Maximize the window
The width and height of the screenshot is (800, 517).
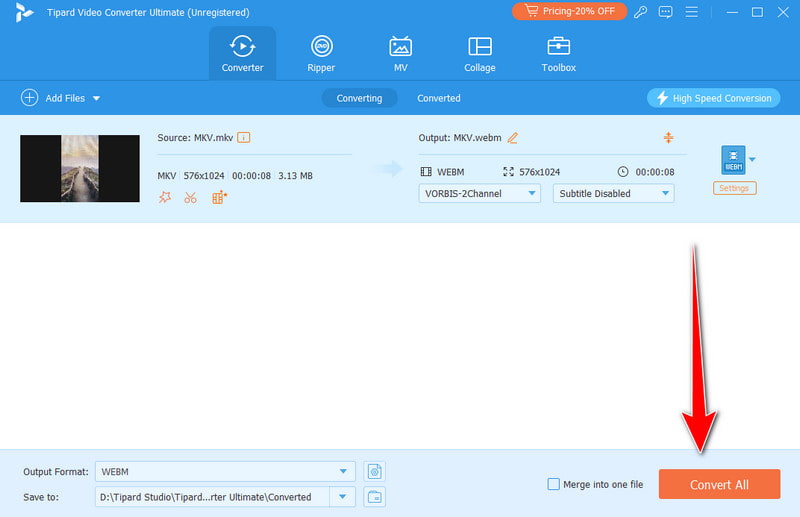coord(757,12)
